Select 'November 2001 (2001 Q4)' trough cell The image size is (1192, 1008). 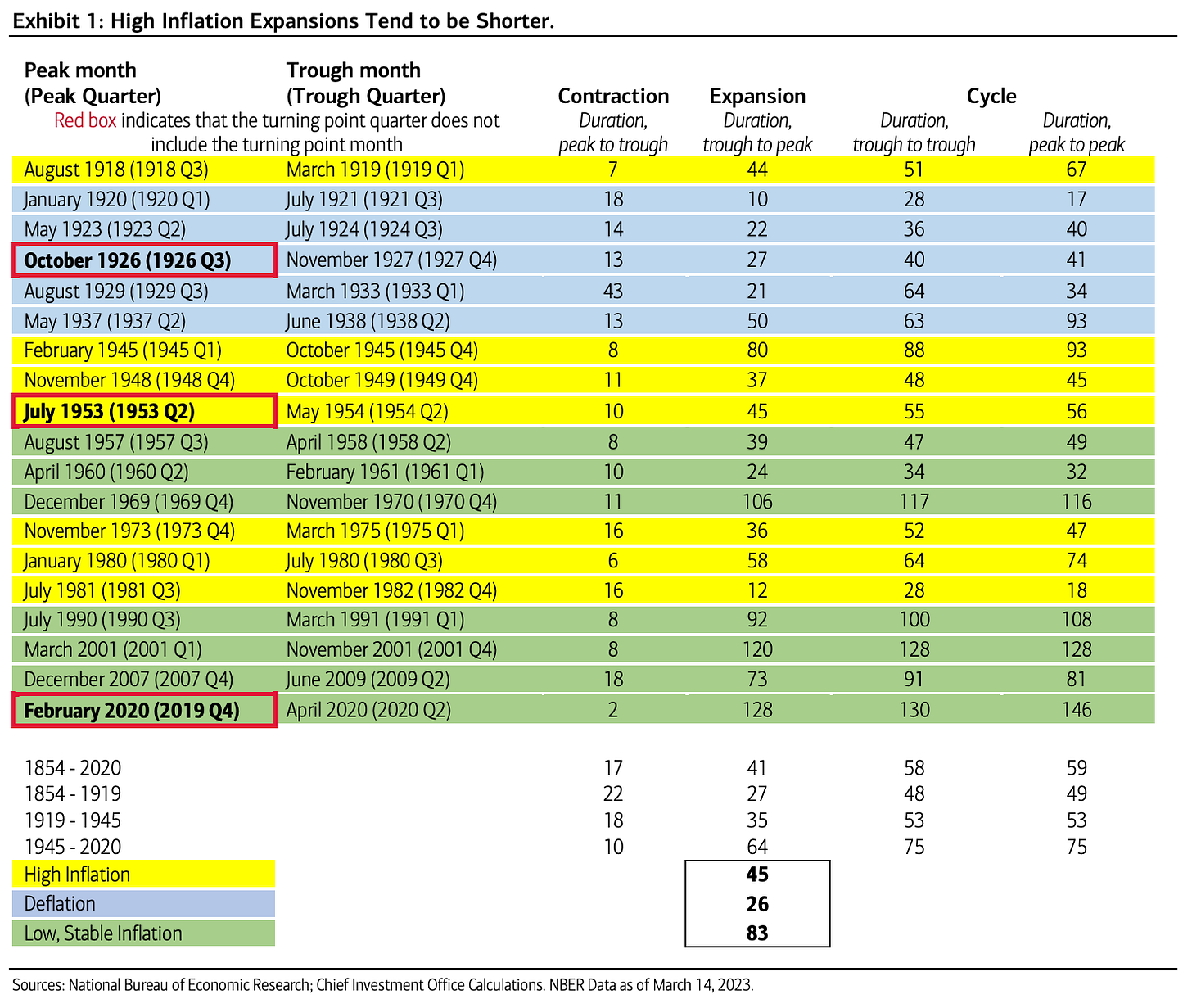tap(391, 649)
